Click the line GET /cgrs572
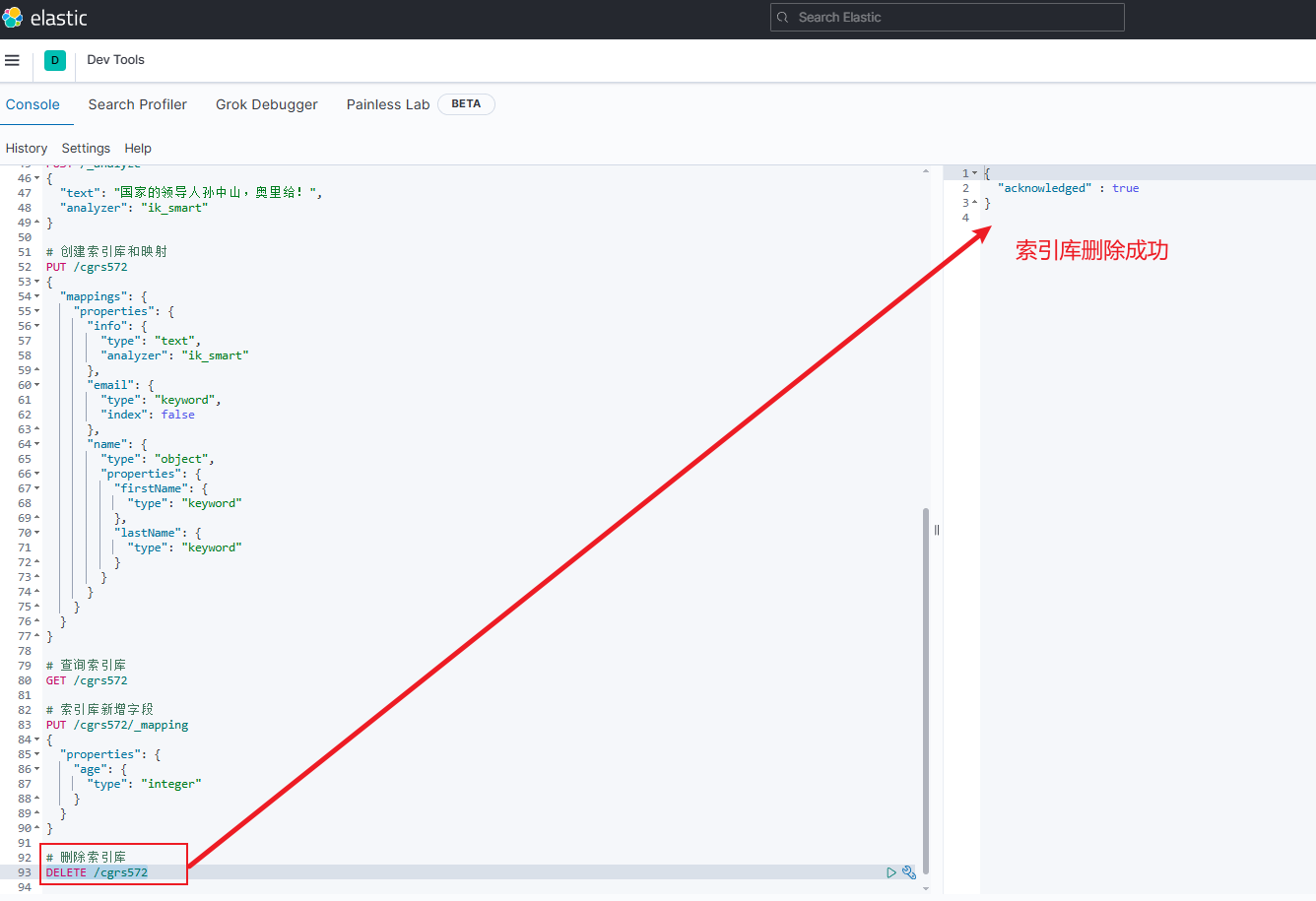Image resolution: width=1316 pixels, height=901 pixels. (87, 680)
